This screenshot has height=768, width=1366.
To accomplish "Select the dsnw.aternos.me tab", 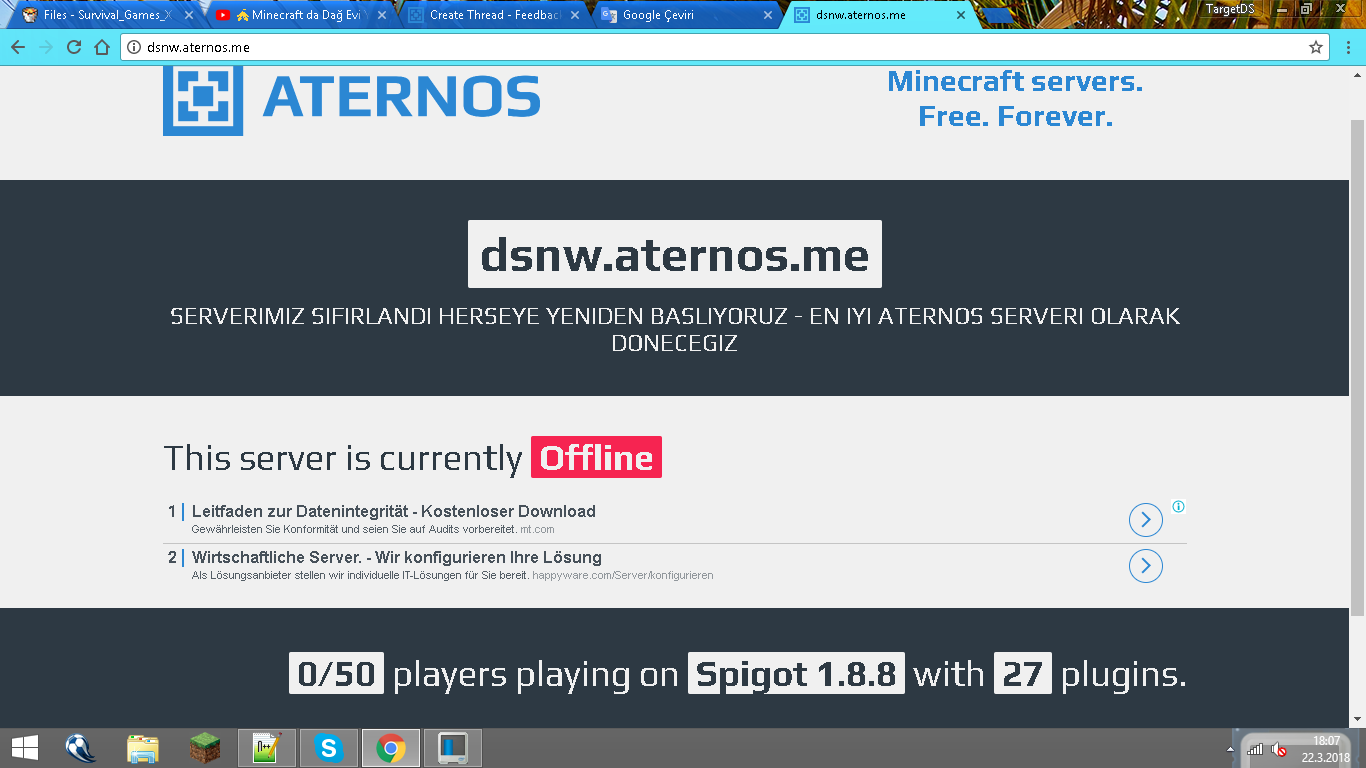I will coord(878,15).
